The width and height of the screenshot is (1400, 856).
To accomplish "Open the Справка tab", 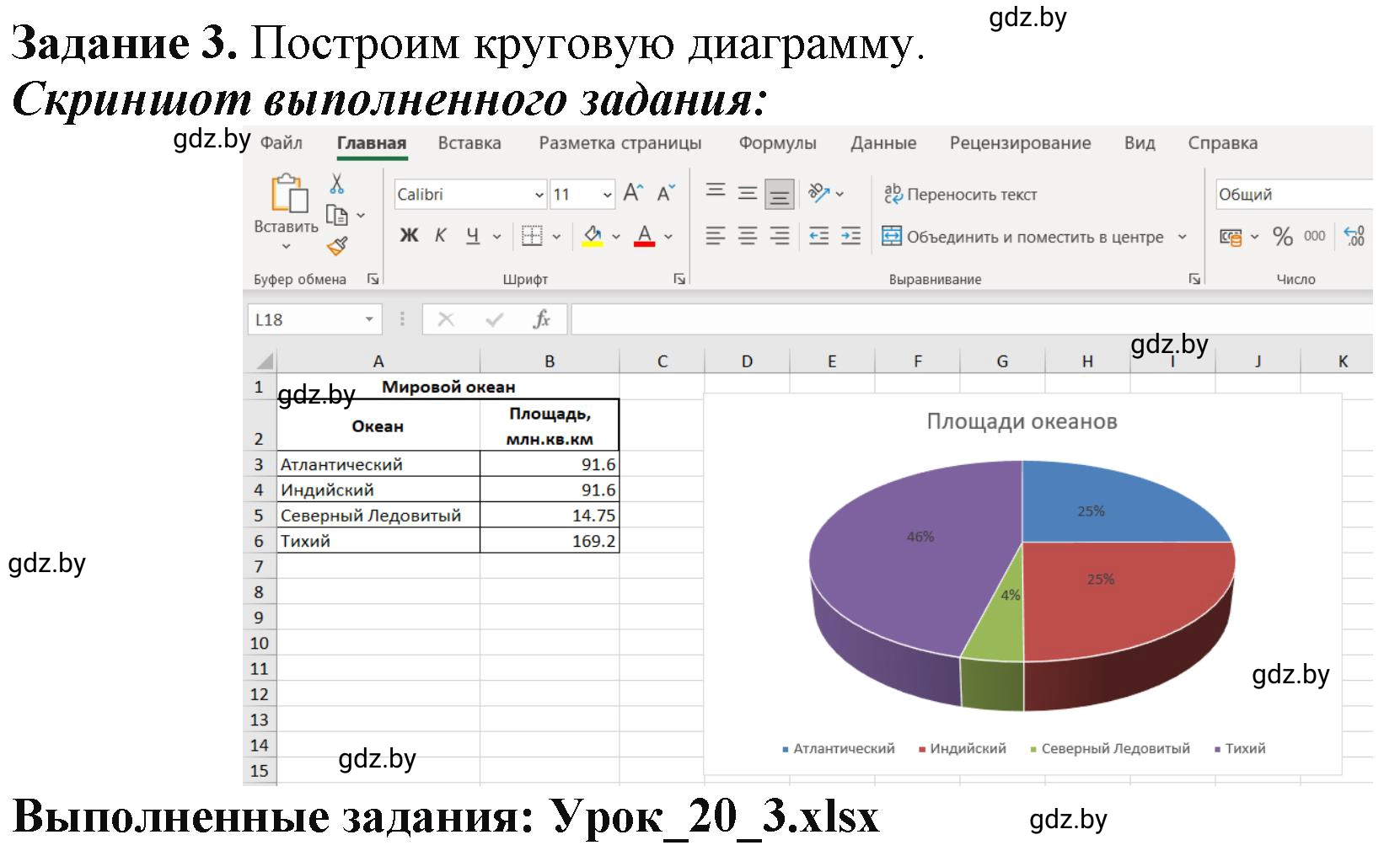I will pyautogui.click(x=1222, y=143).
